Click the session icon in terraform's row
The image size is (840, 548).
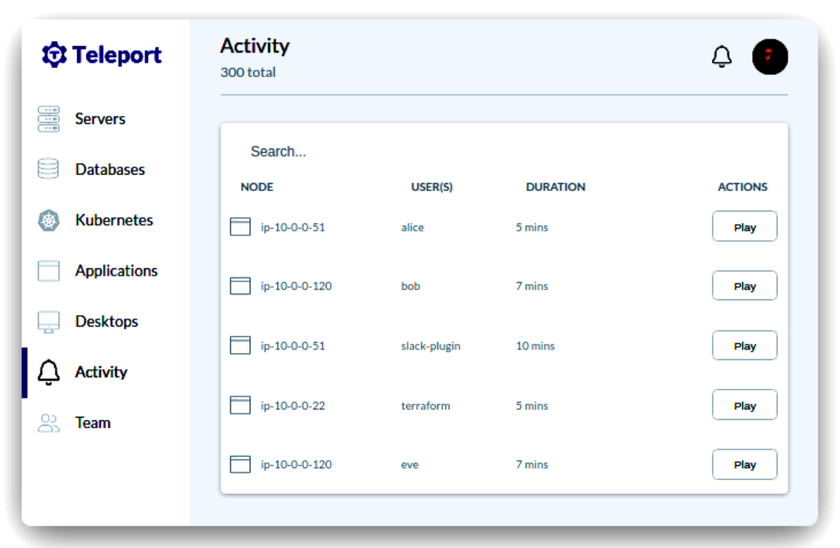click(240, 405)
